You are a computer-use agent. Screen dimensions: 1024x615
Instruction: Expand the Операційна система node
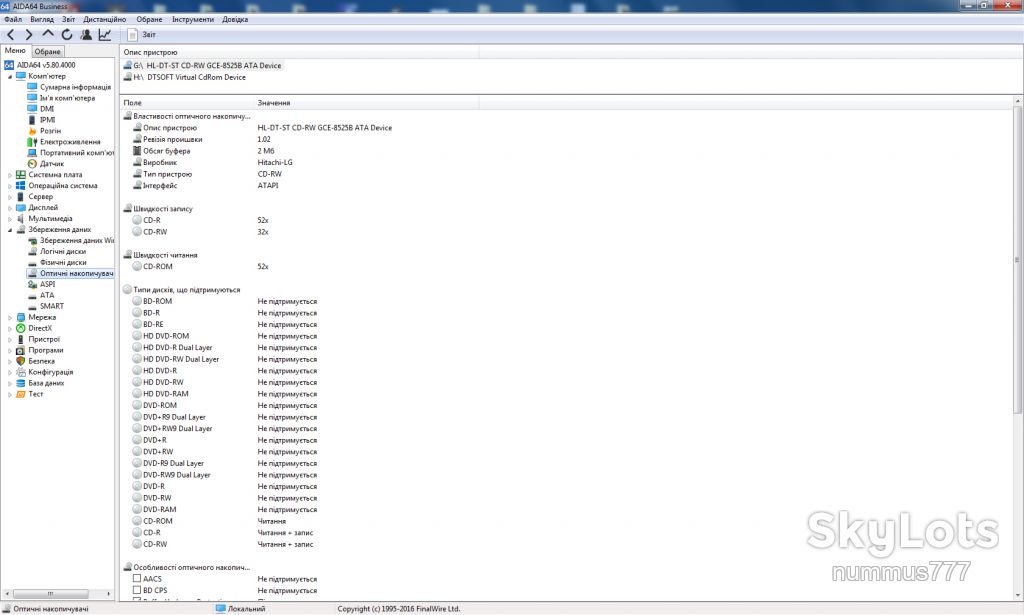[10, 186]
